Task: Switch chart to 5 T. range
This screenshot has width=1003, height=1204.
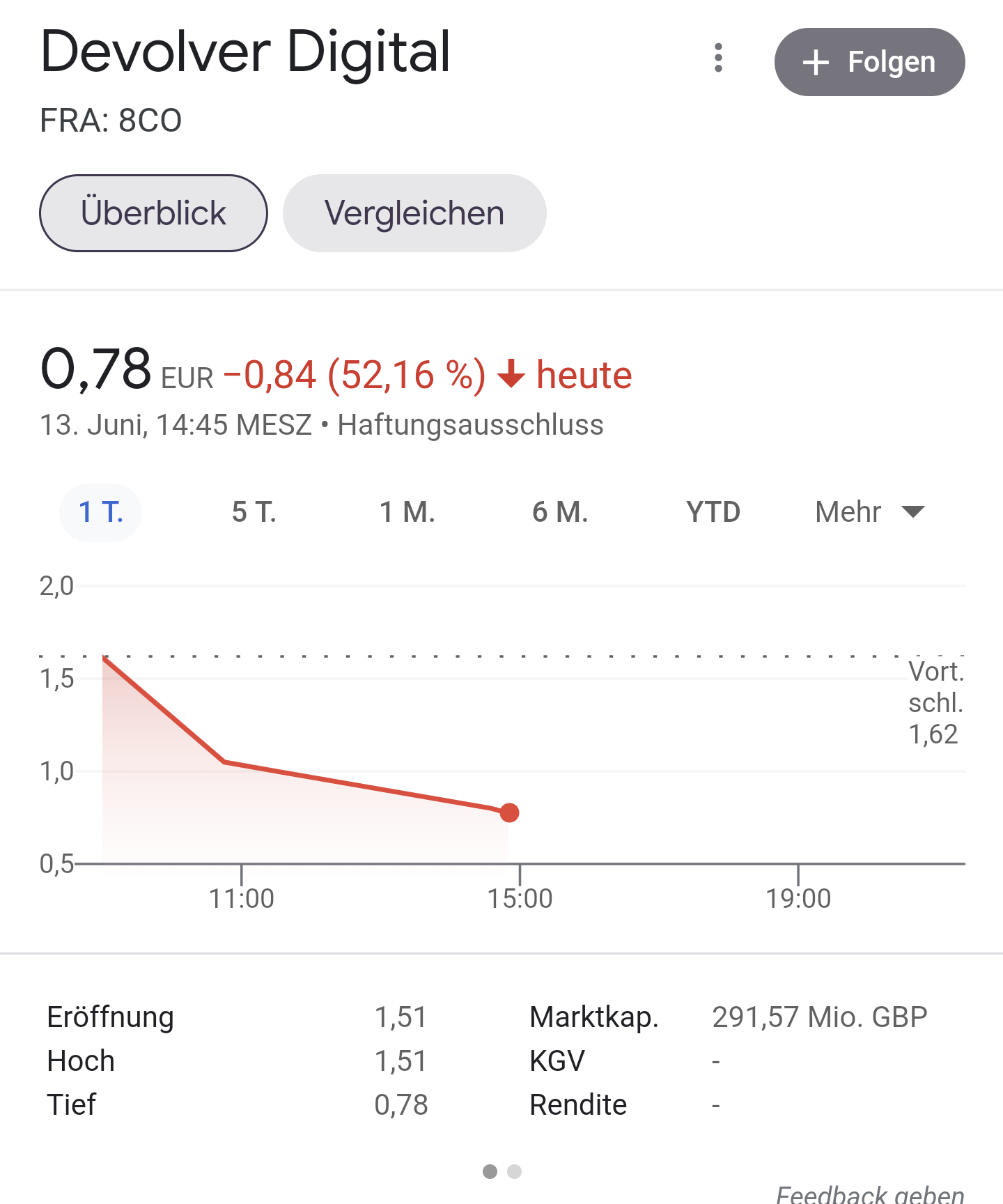Action: coord(254,512)
